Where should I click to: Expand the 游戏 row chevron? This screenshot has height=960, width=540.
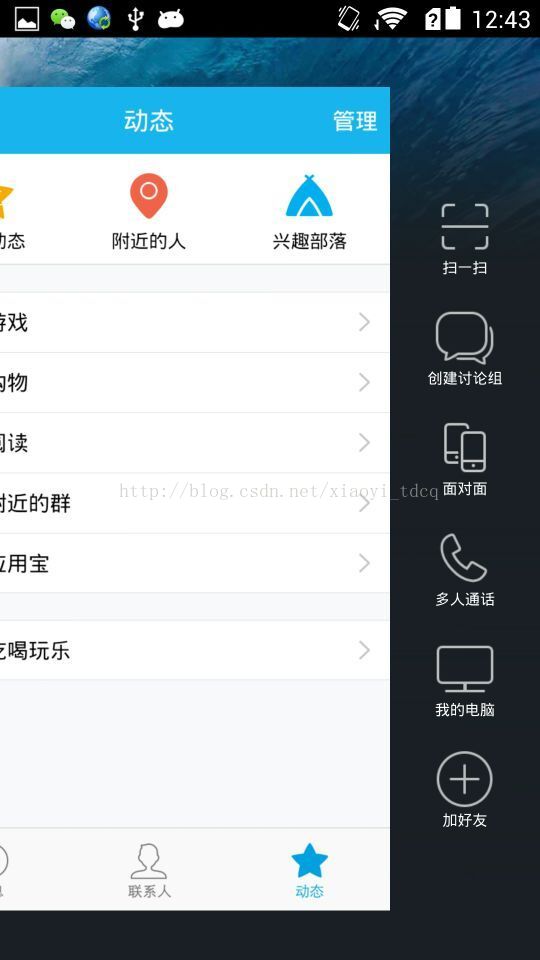tap(364, 322)
